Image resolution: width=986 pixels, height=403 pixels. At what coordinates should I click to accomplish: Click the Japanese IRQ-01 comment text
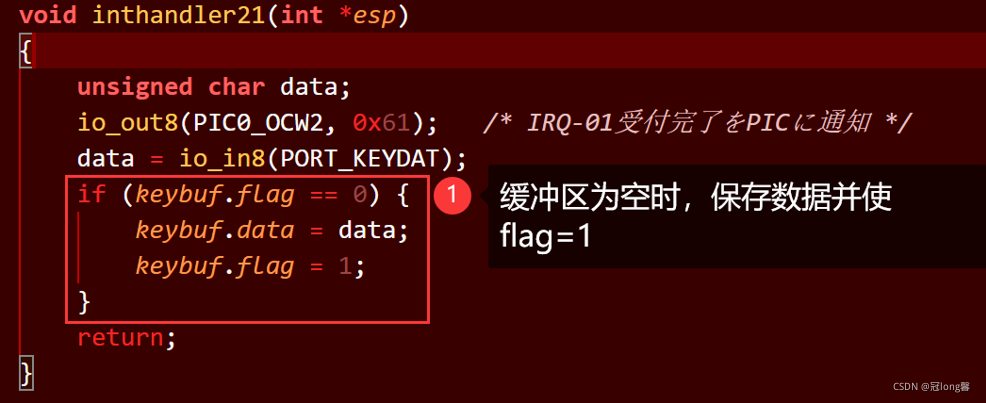click(696, 123)
